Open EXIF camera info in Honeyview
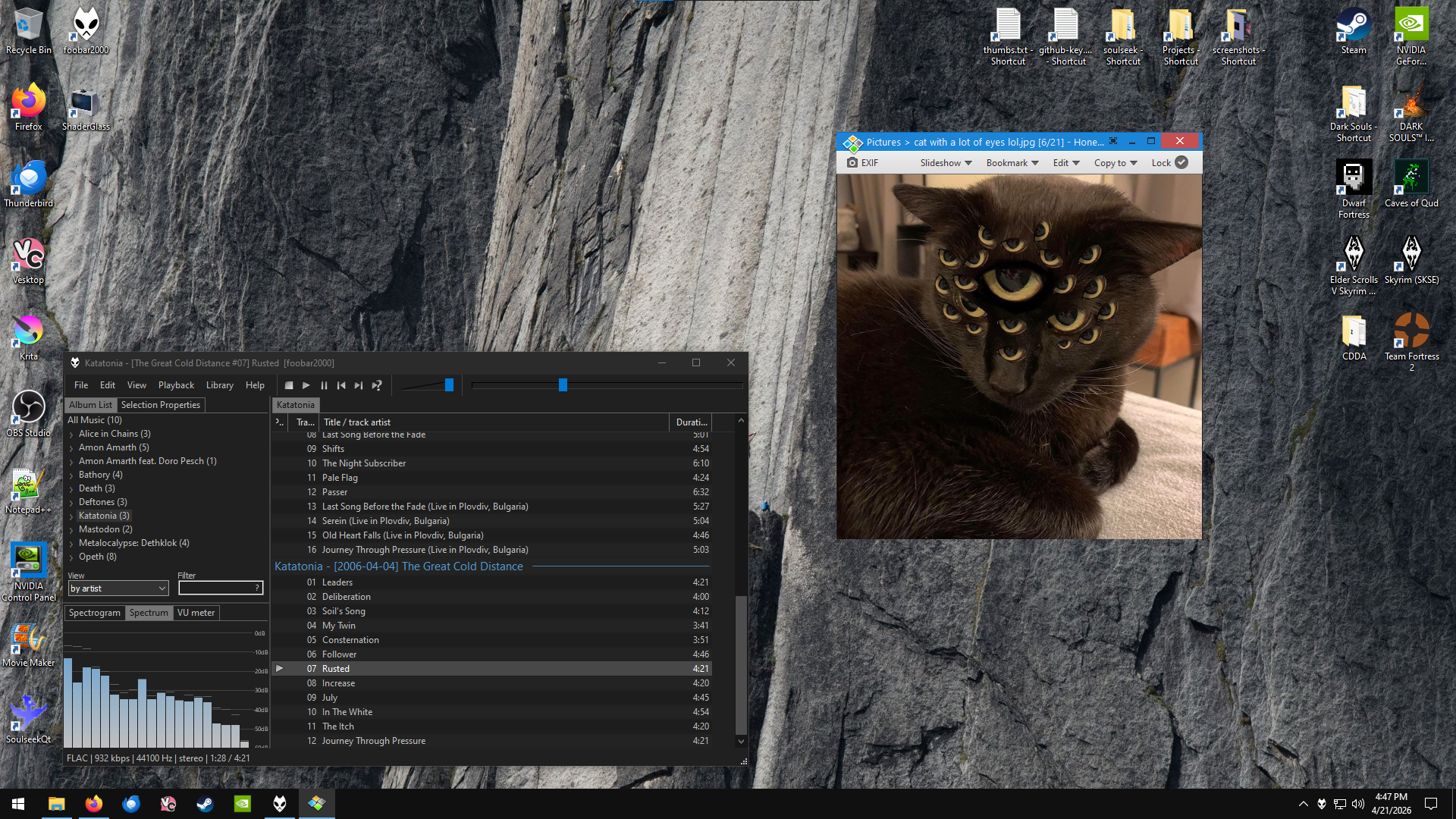This screenshot has height=819, width=1456. tap(862, 163)
